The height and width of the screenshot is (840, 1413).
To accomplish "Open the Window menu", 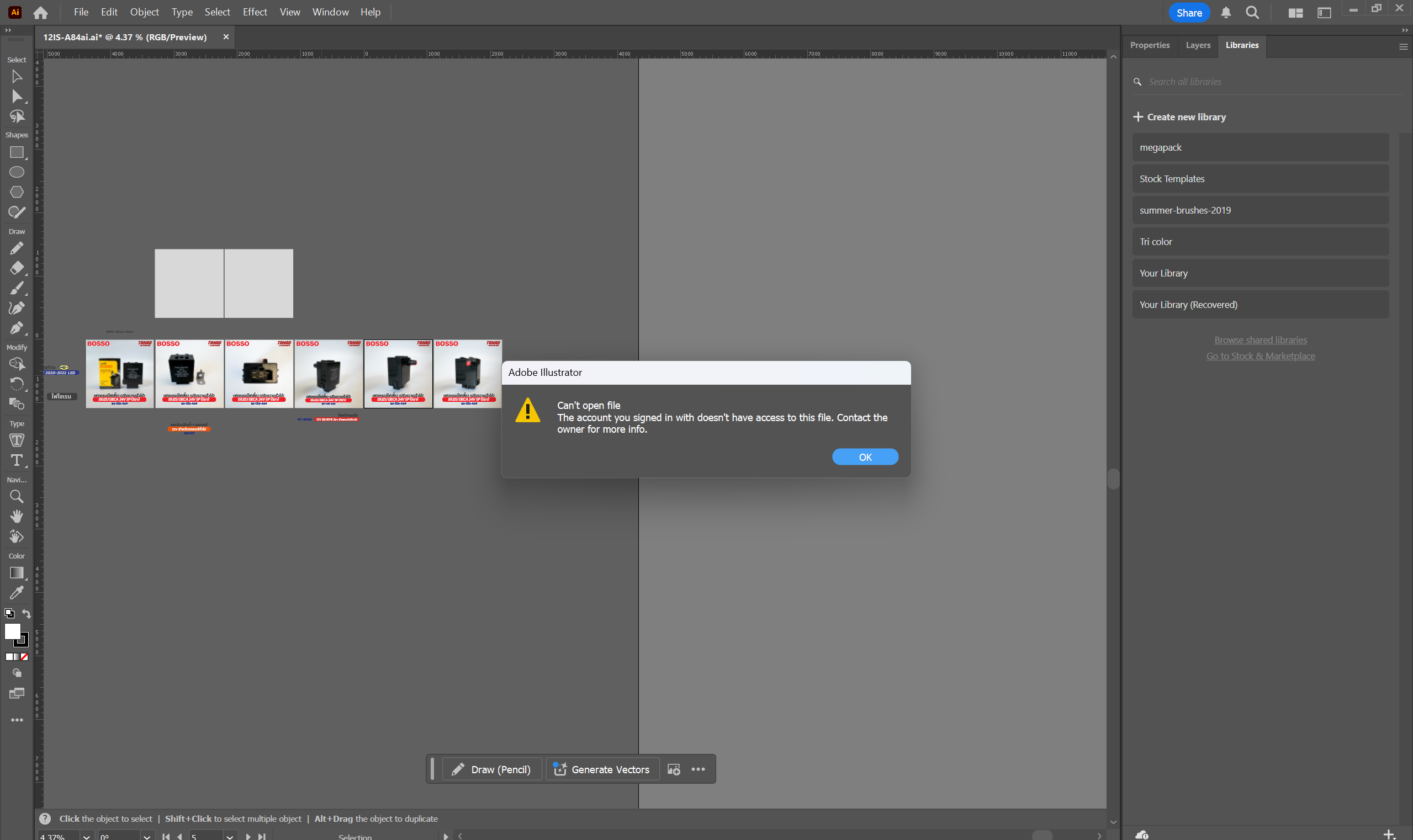I will tap(330, 12).
